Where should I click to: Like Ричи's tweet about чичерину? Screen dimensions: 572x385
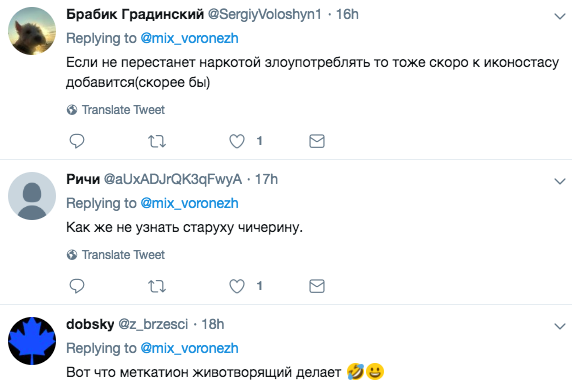coord(237,286)
